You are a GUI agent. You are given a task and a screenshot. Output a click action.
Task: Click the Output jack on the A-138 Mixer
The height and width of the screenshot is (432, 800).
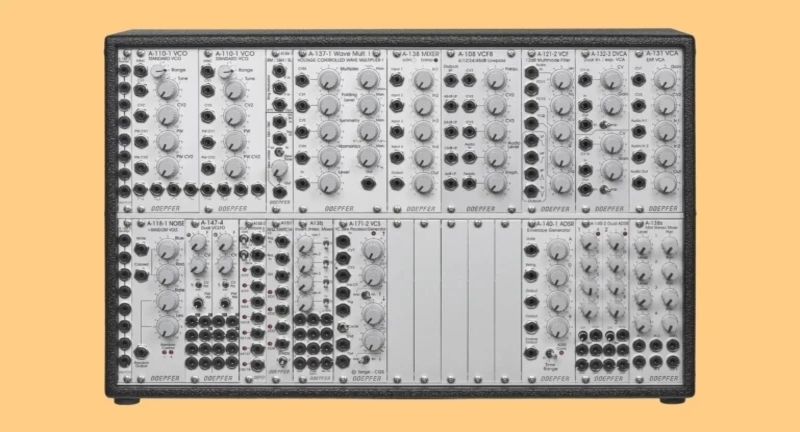[396, 184]
